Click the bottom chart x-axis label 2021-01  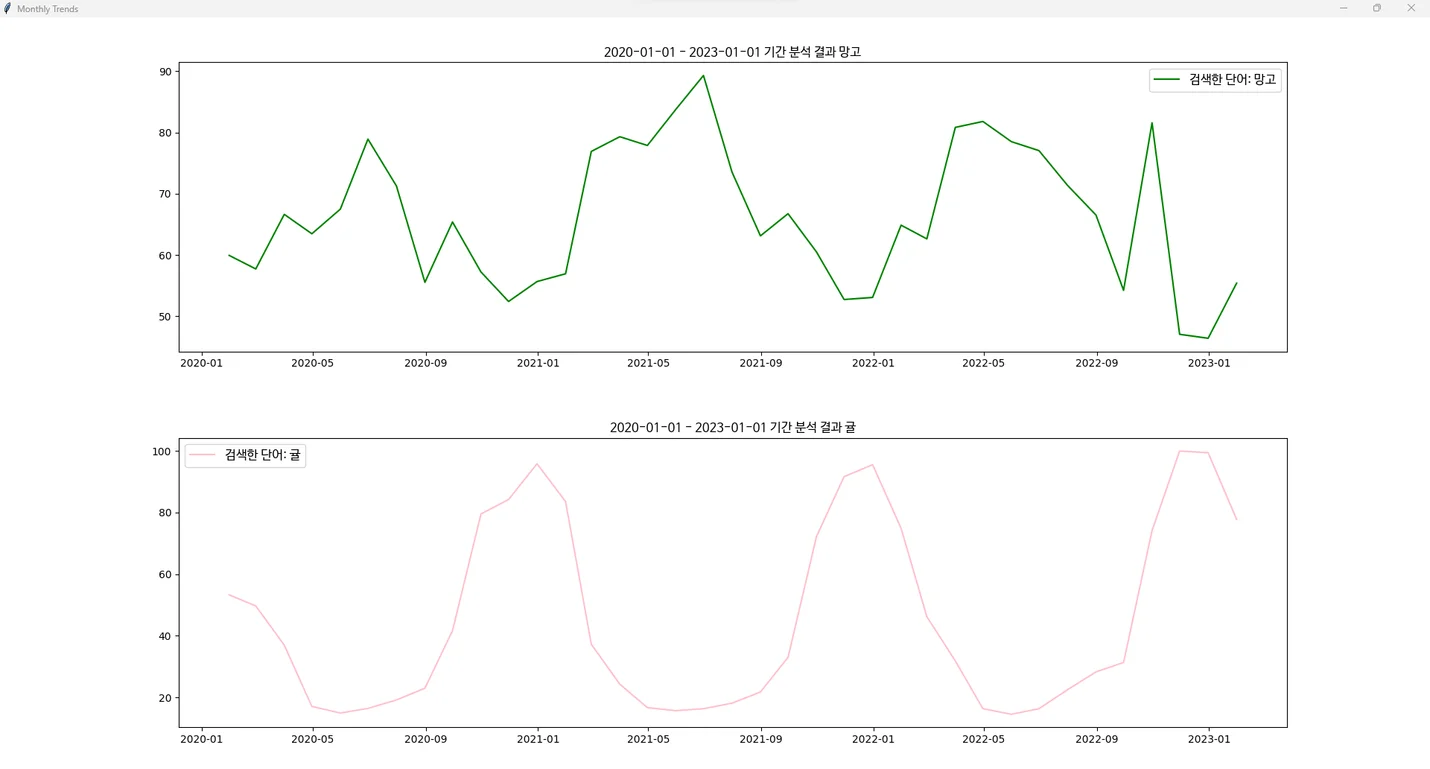point(537,739)
